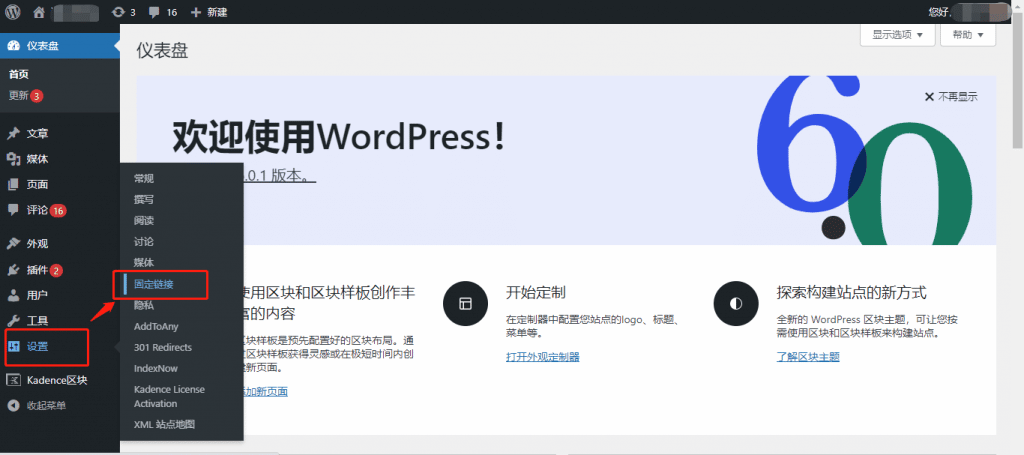This screenshot has width=1024, height=455.
Task: Click the 工具 wrench icon
Action: click(x=13, y=321)
